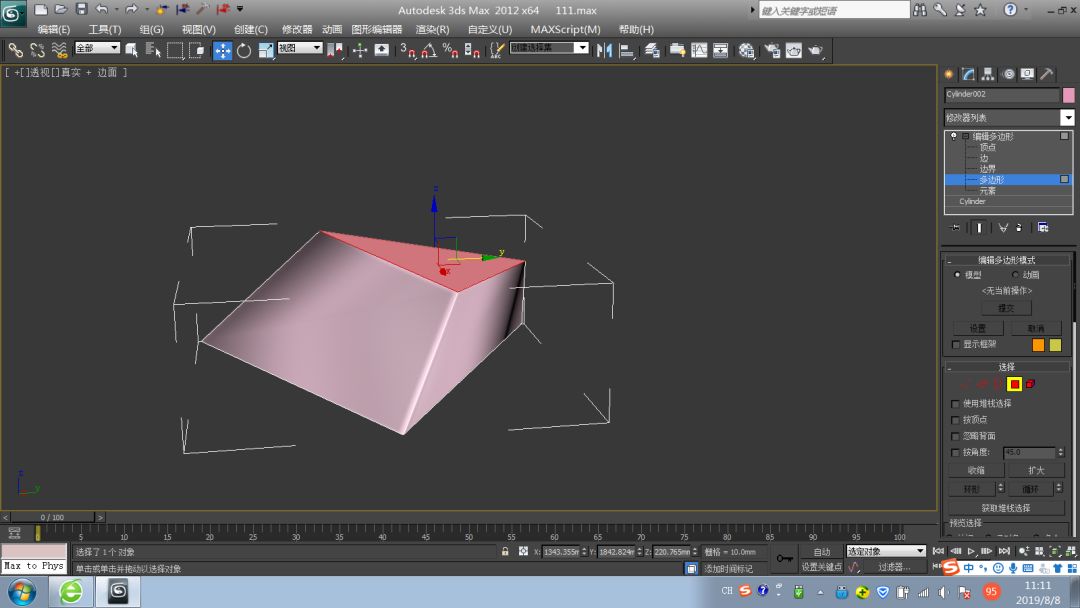Image resolution: width=1080 pixels, height=608 pixels.
Task: Switch to the Display command panel
Action: (1027, 74)
